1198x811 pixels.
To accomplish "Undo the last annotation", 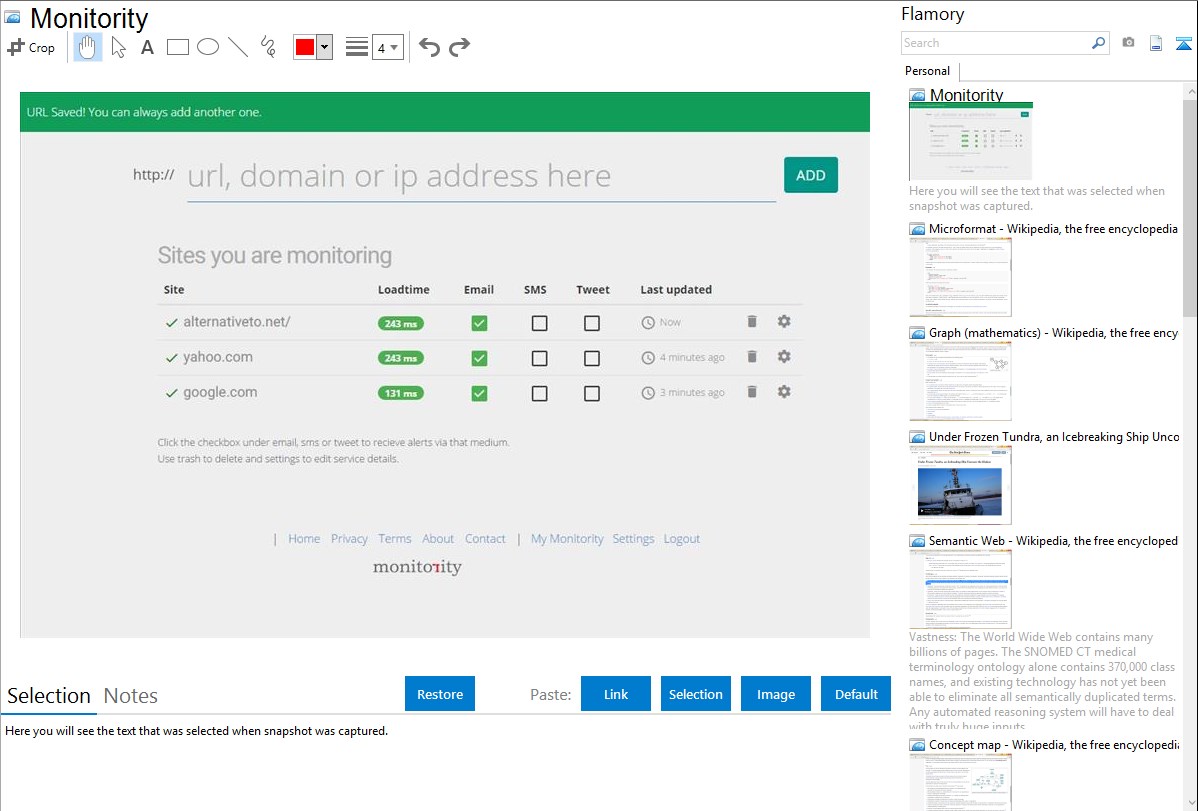I will click(x=429, y=47).
